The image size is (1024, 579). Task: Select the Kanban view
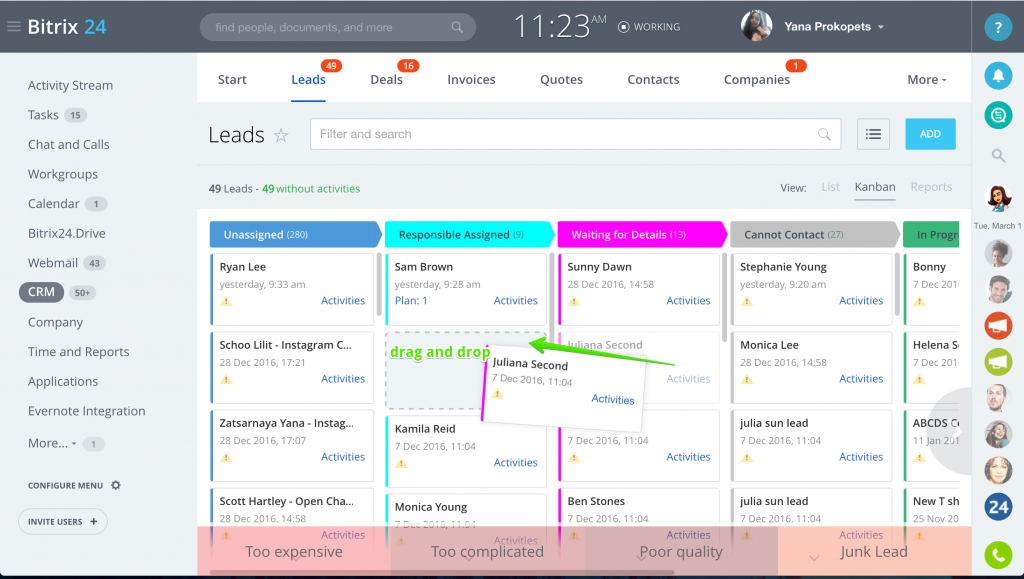click(x=875, y=187)
